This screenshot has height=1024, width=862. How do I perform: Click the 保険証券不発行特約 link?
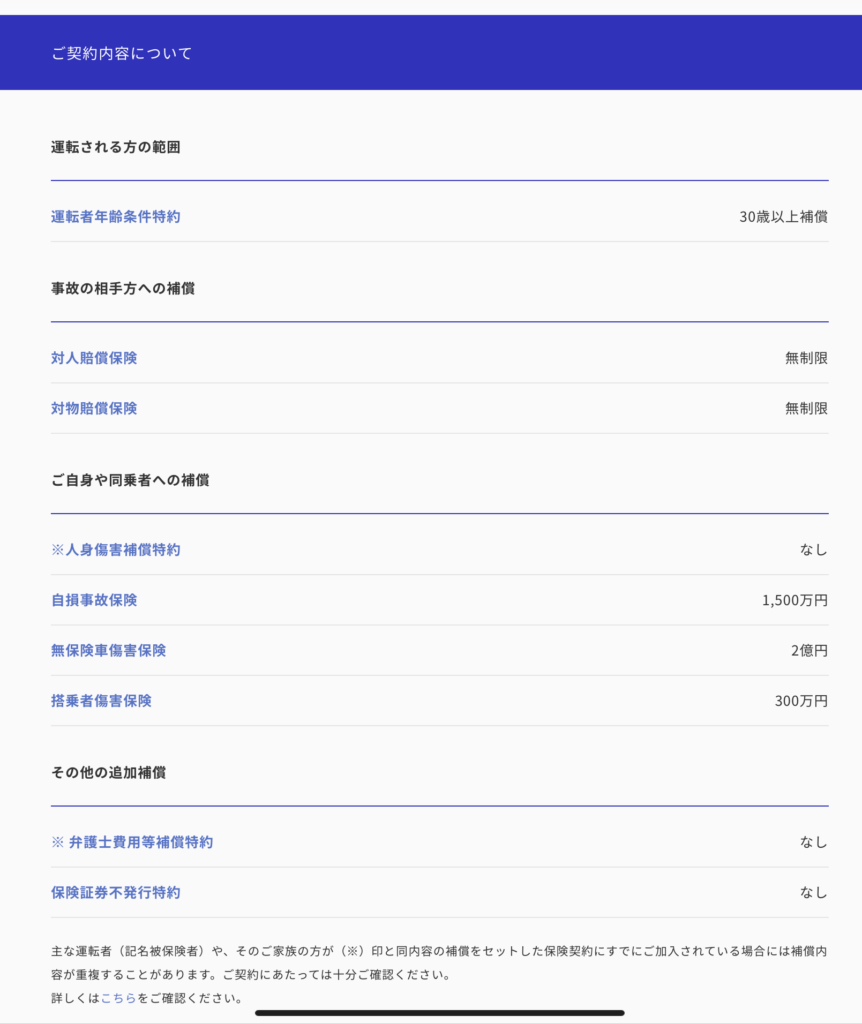[x=115, y=892]
